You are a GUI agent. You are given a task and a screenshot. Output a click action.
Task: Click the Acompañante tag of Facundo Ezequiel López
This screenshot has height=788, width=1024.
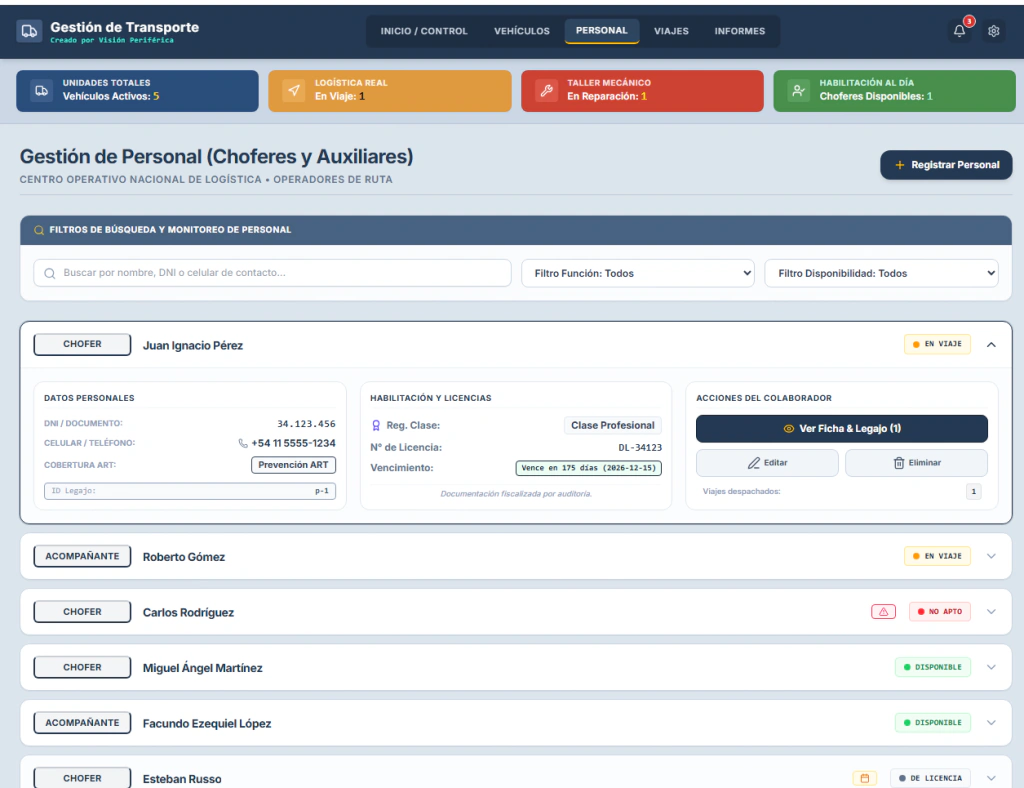82,723
